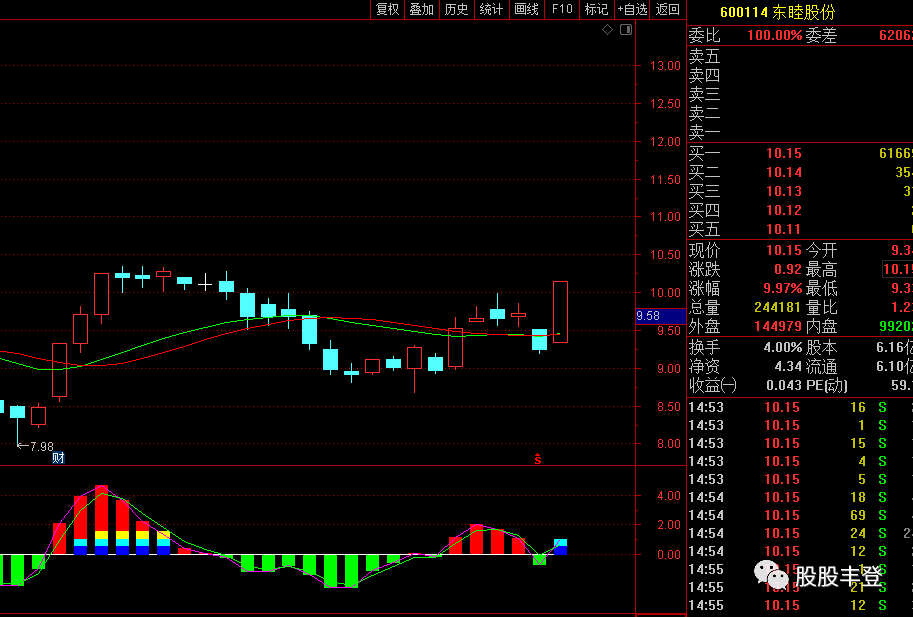Open the F10 company info
The image size is (913, 617).
point(562,9)
